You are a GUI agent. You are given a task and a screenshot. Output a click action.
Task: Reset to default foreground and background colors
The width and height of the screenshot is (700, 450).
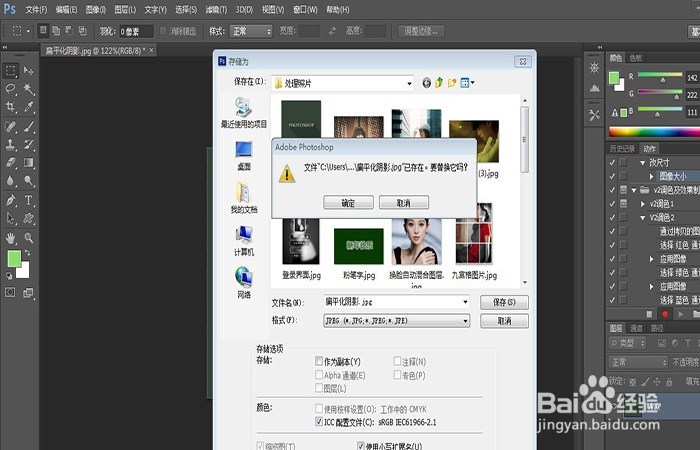point(9,276)
